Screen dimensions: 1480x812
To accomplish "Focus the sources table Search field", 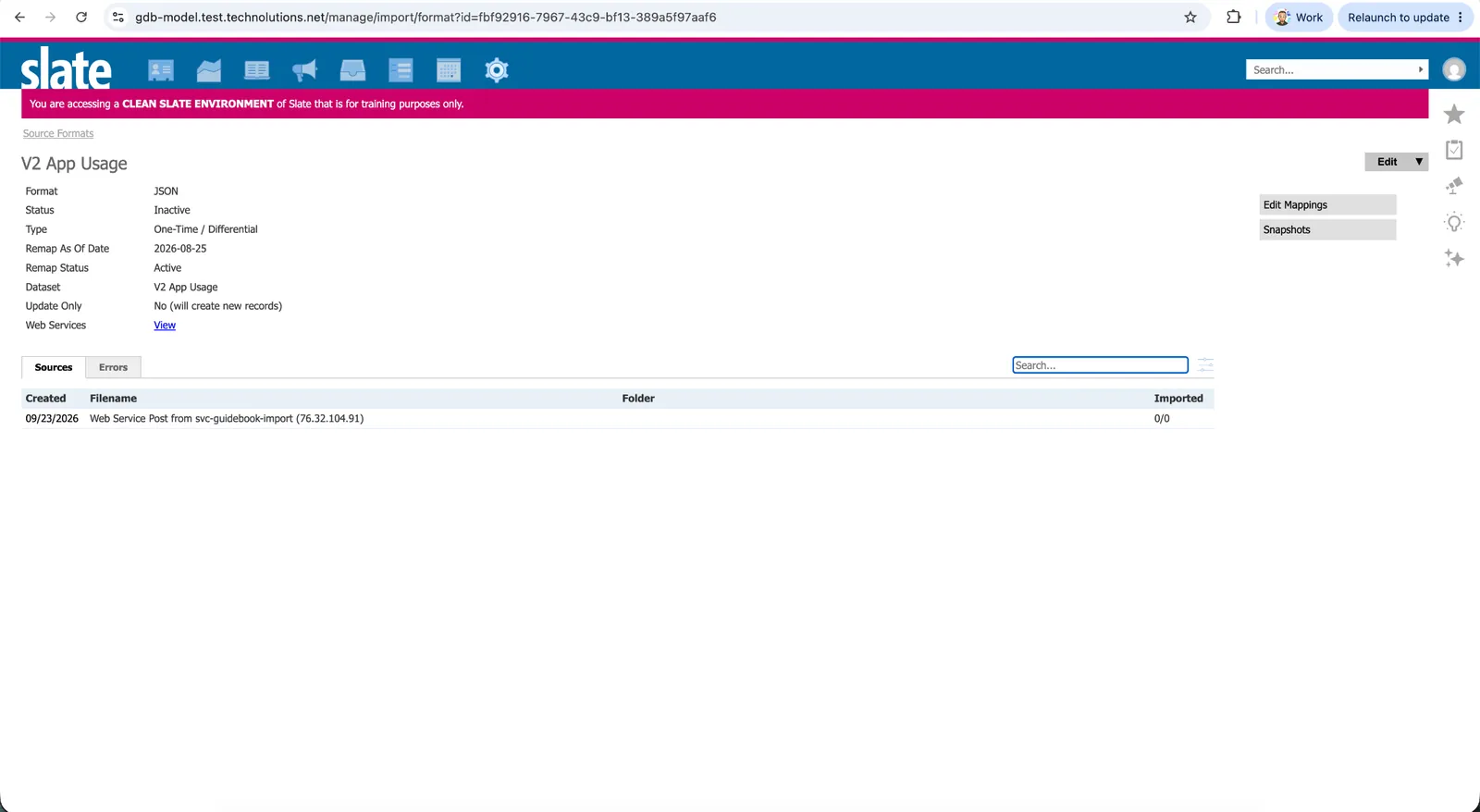I will click(1100, 365).
